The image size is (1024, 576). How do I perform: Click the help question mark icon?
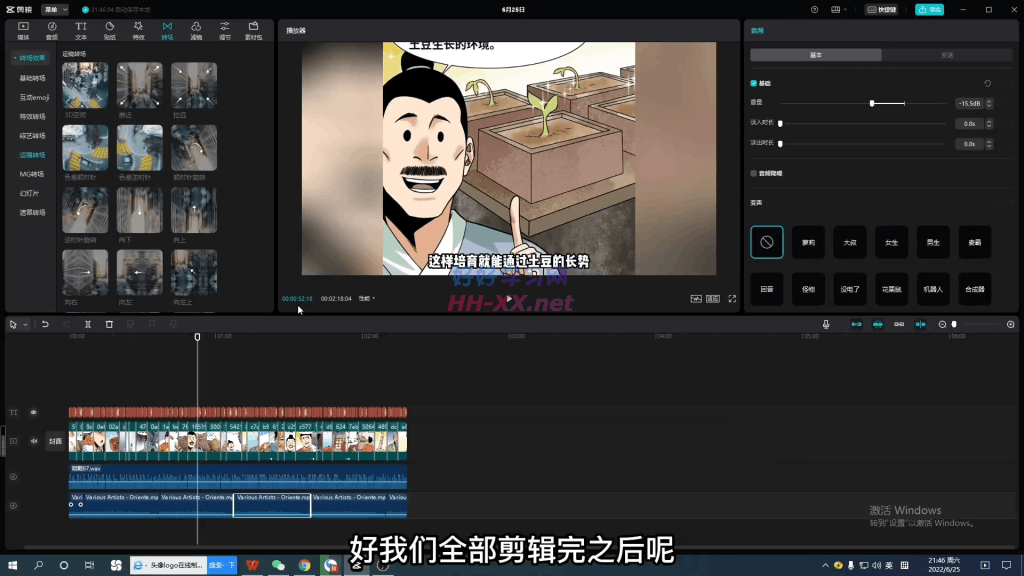[814, 10]
